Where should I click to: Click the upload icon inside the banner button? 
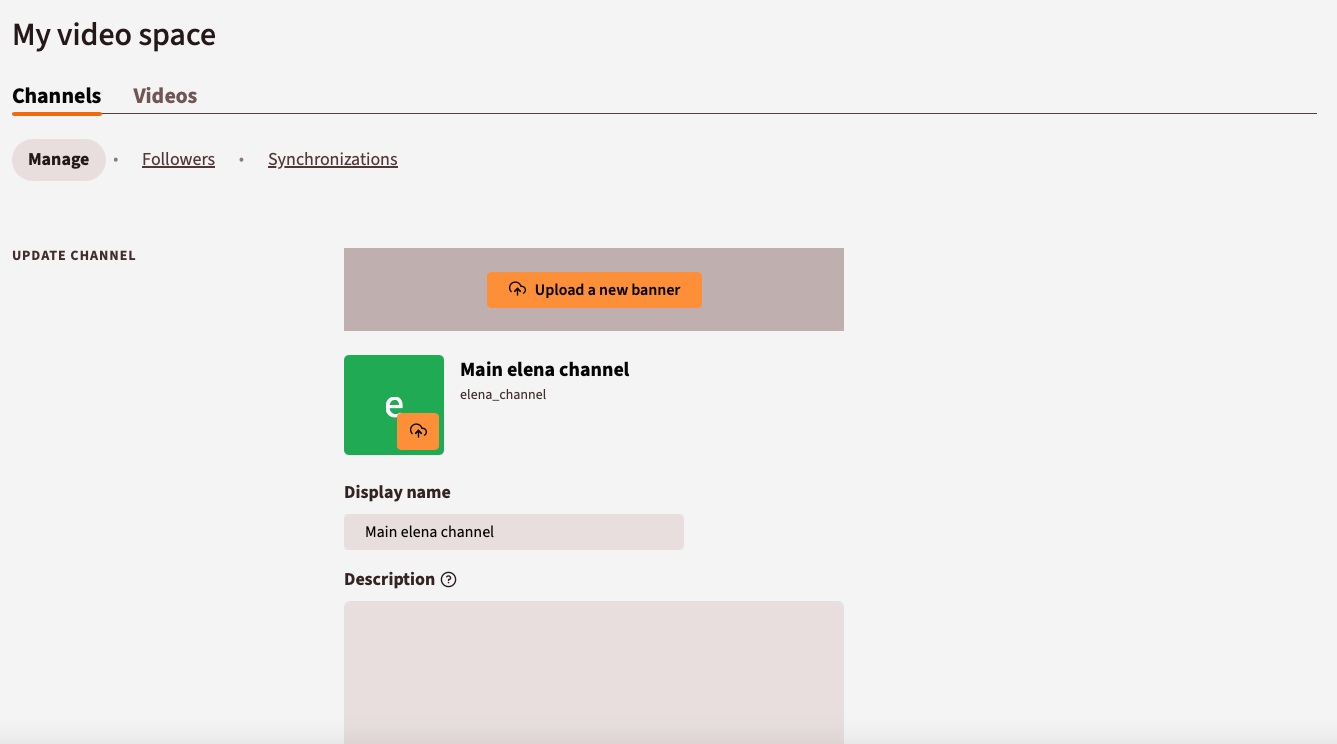[517, 289]
